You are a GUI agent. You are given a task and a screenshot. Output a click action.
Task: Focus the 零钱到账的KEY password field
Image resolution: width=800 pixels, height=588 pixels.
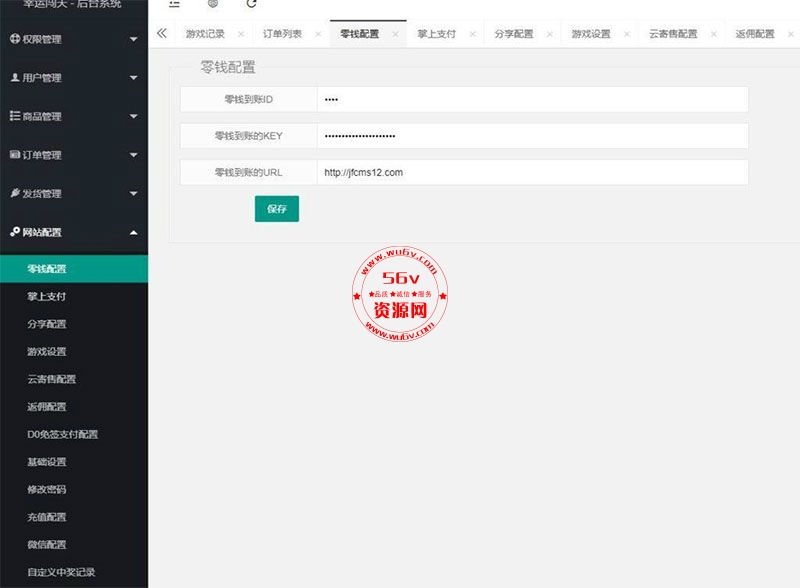click(533, 136)
